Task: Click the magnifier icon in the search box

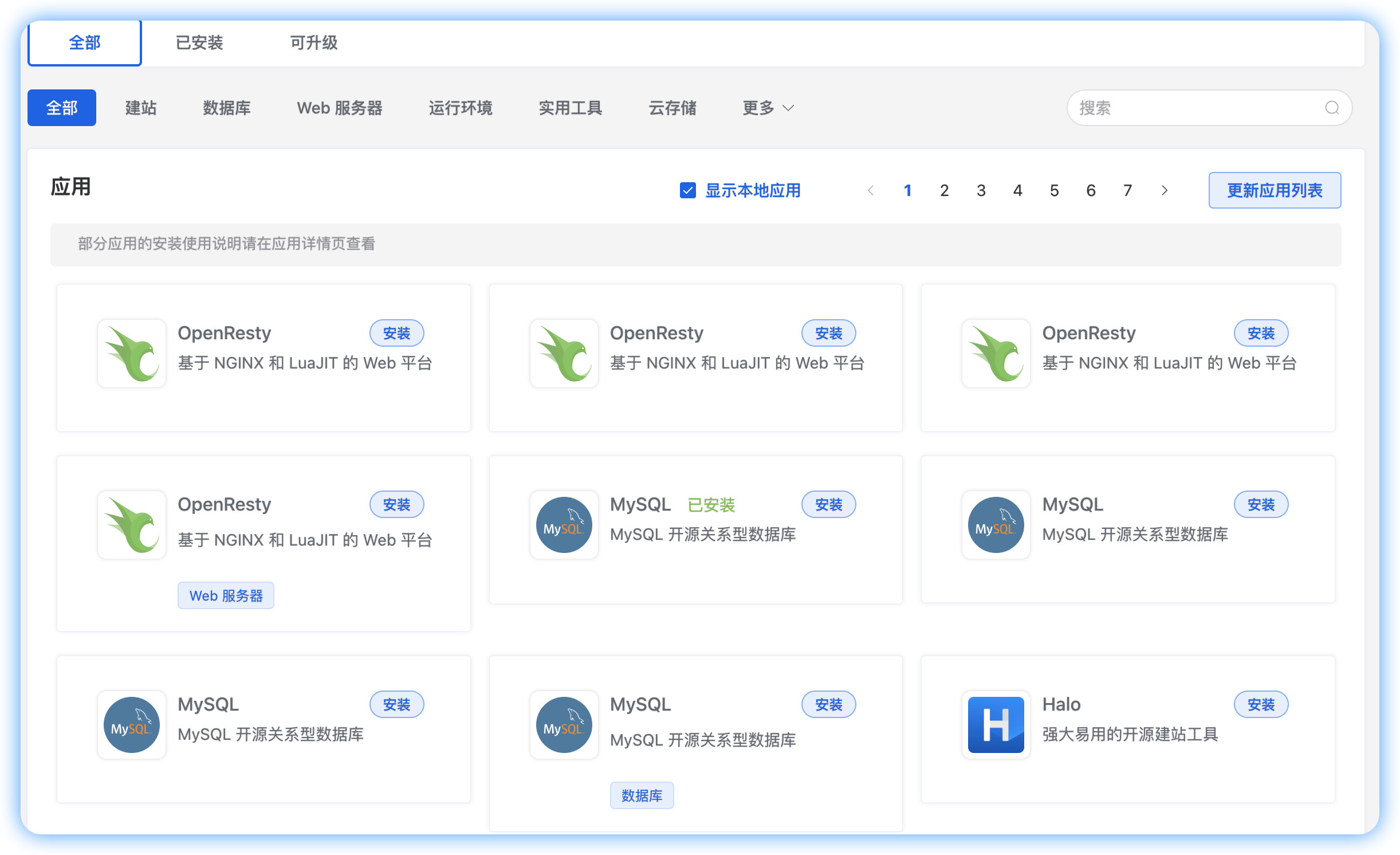Action: (1332, 108)
